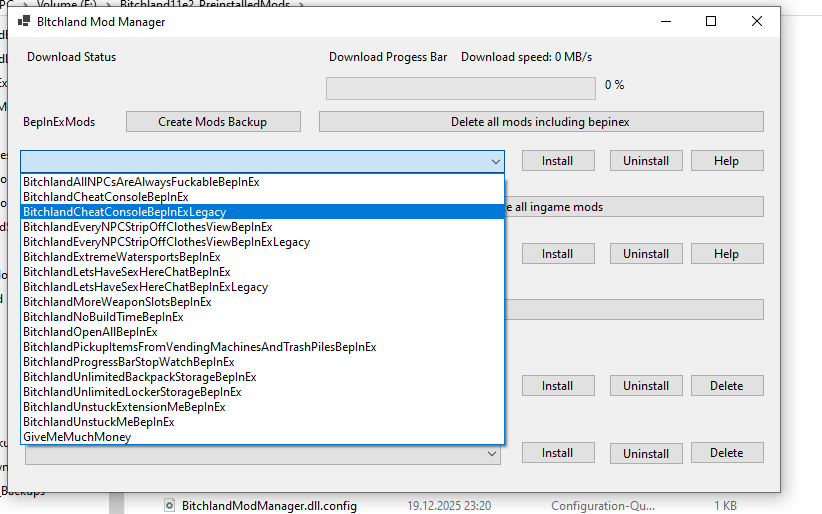Pick BitchlandEveryNPCStripOffClothesViewBepInExLegacy entry
This screenshot has width=822, height=514.
tap(262, 242)
